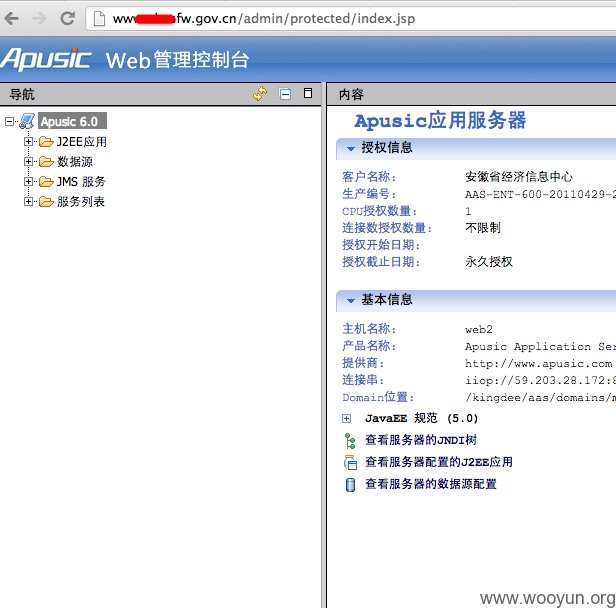Click the customer name 安徽省经济信息中心
616x608 pixels.
(519, 177)
